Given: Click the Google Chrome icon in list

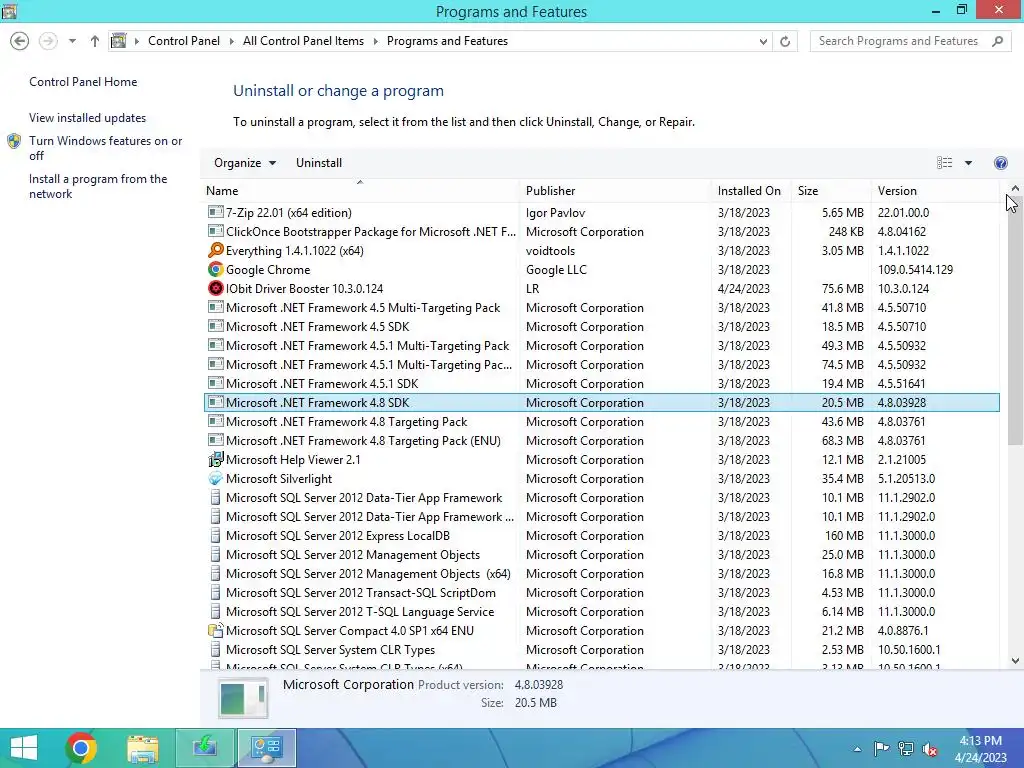Looking at the screenshot, I should coord(215,269).
